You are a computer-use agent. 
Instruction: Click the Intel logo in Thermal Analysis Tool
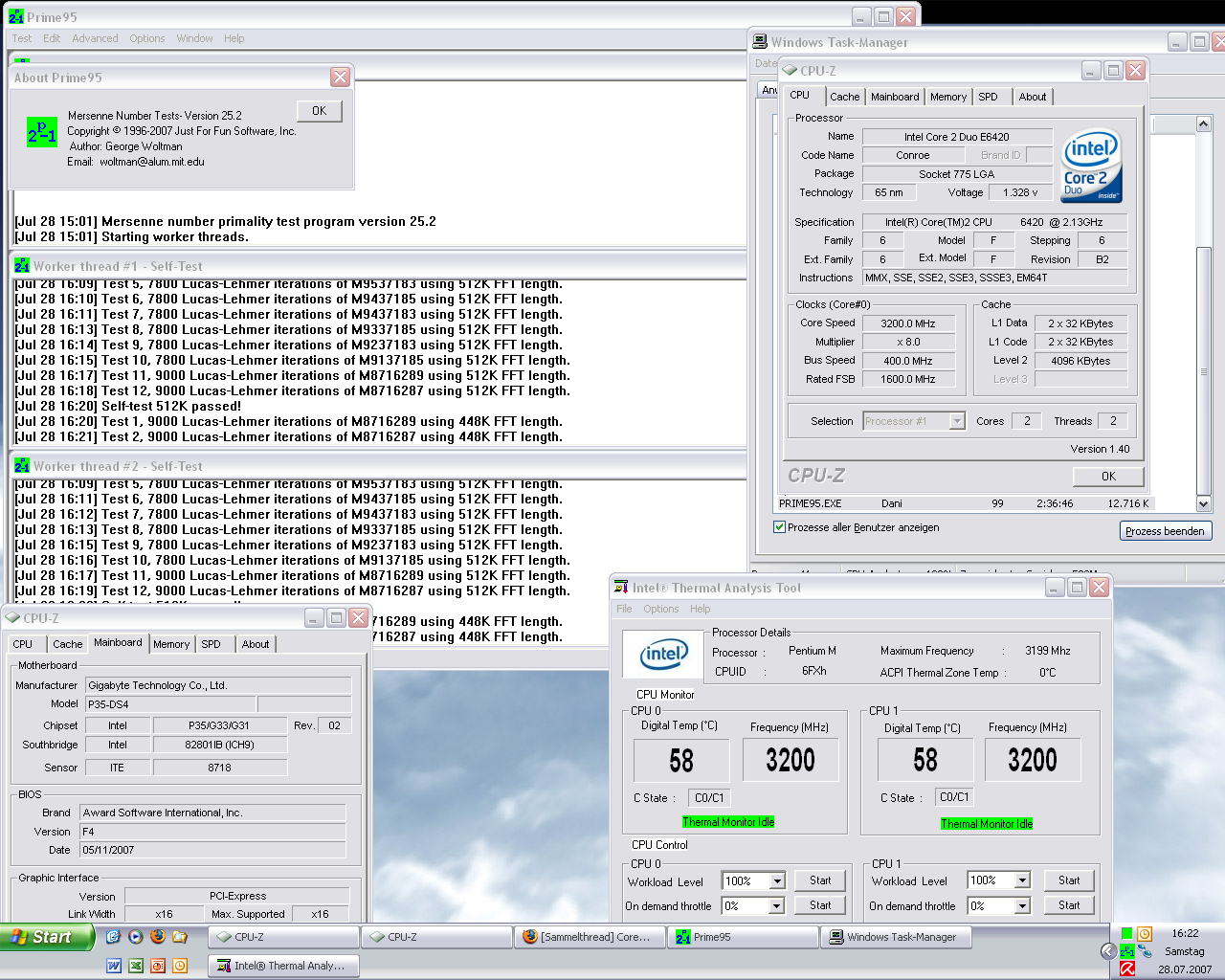(x=663, y=656)
